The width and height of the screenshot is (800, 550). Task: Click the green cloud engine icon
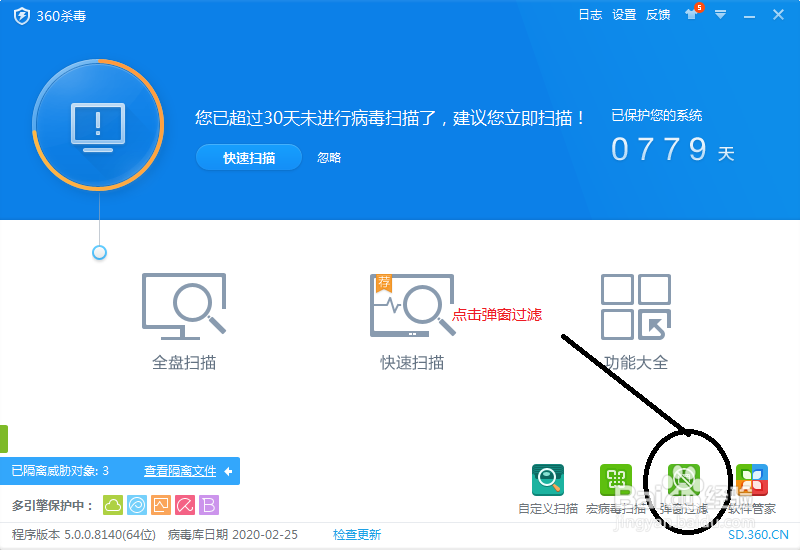tap(113, 505)
